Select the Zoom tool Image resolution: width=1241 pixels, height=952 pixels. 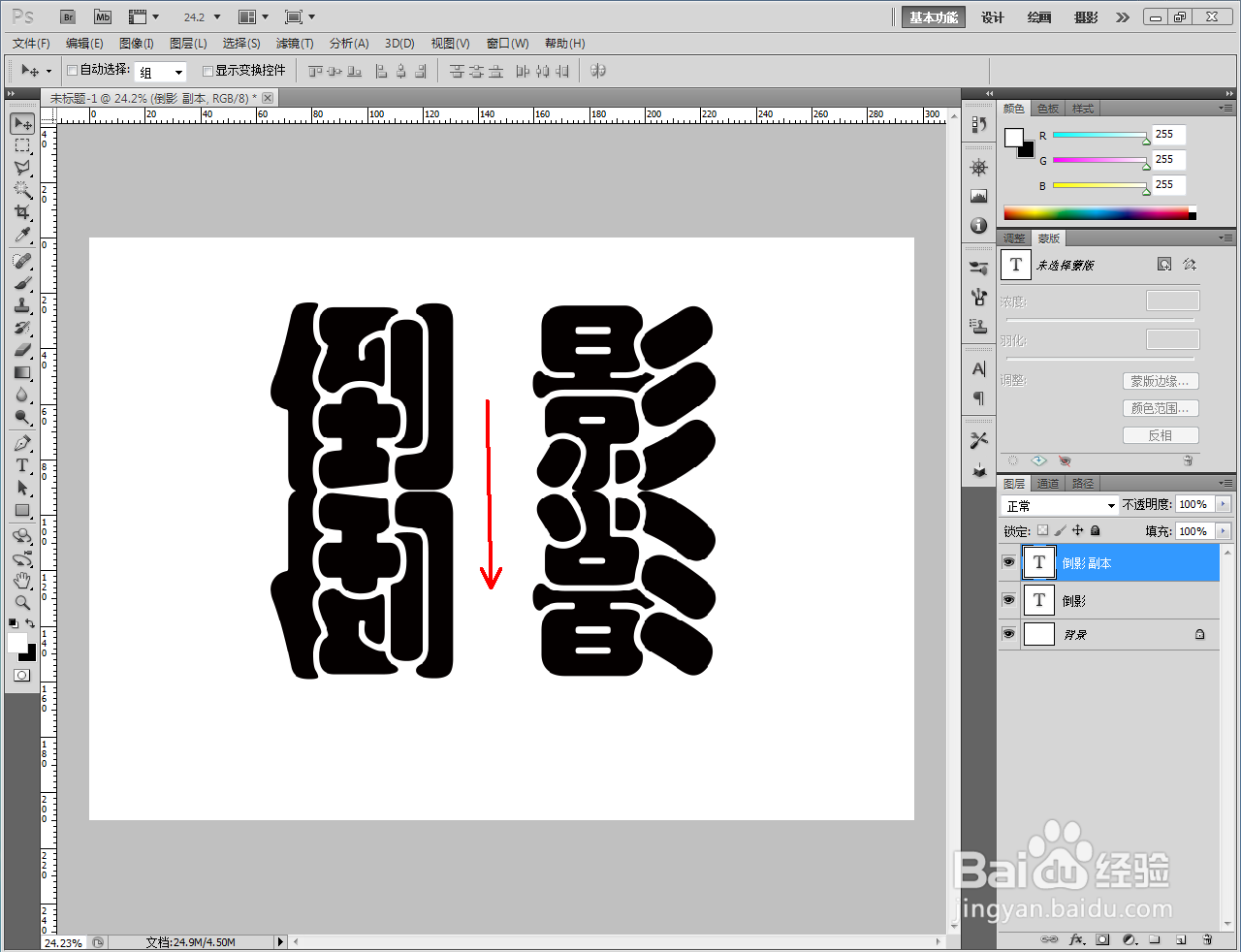21,602
